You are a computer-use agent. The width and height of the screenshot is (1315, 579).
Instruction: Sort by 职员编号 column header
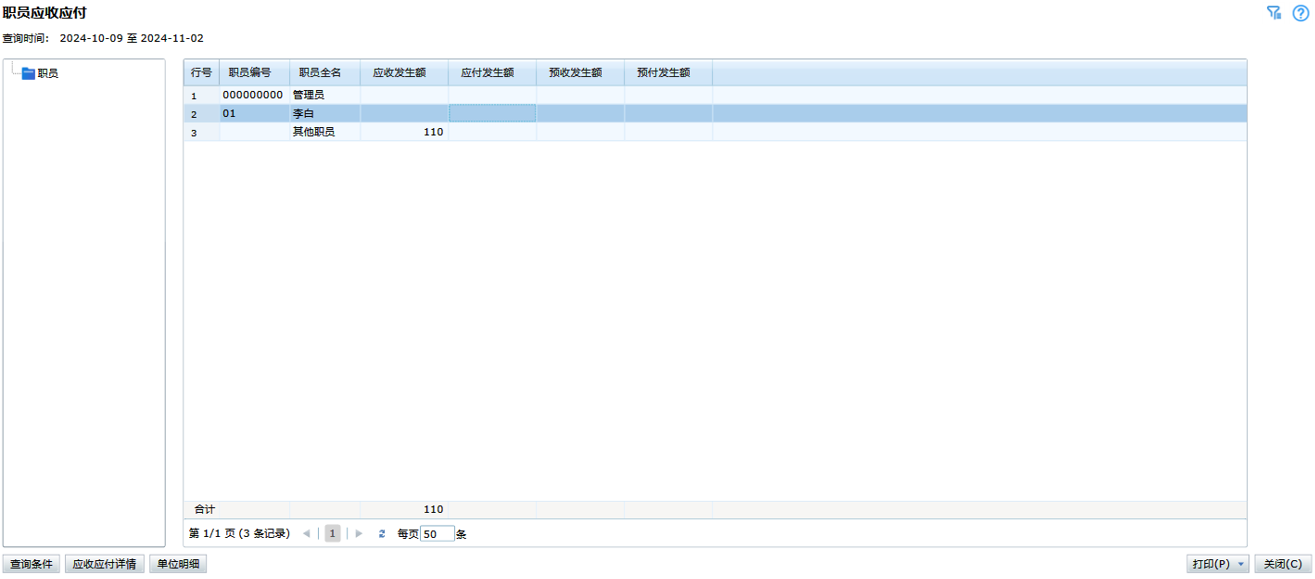coord(250,73)
